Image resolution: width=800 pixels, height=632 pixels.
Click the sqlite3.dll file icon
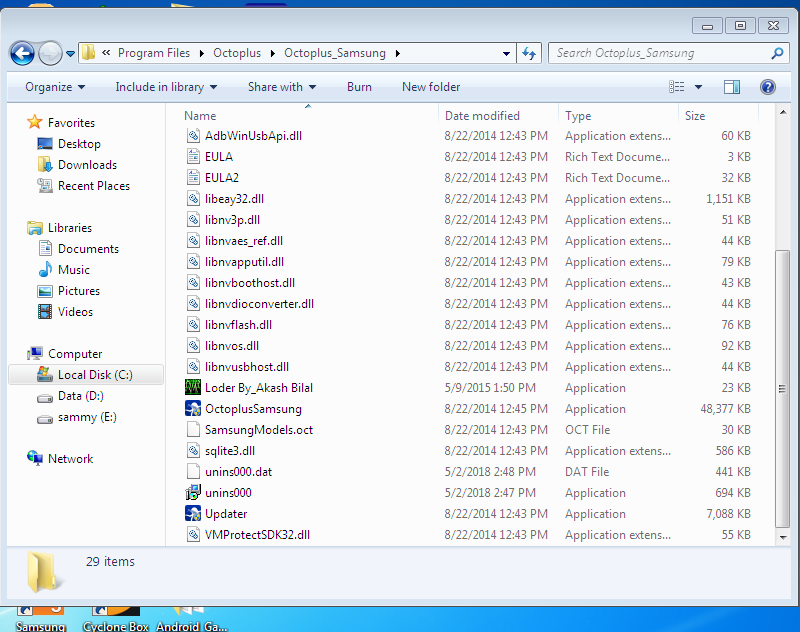coord(193,451)
